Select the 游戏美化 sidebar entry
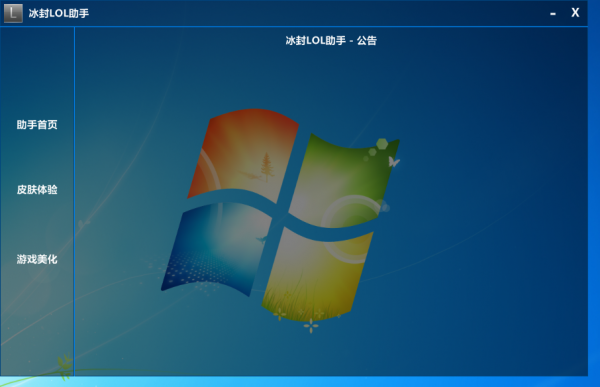The image size is (600, 387). point(37,260)
